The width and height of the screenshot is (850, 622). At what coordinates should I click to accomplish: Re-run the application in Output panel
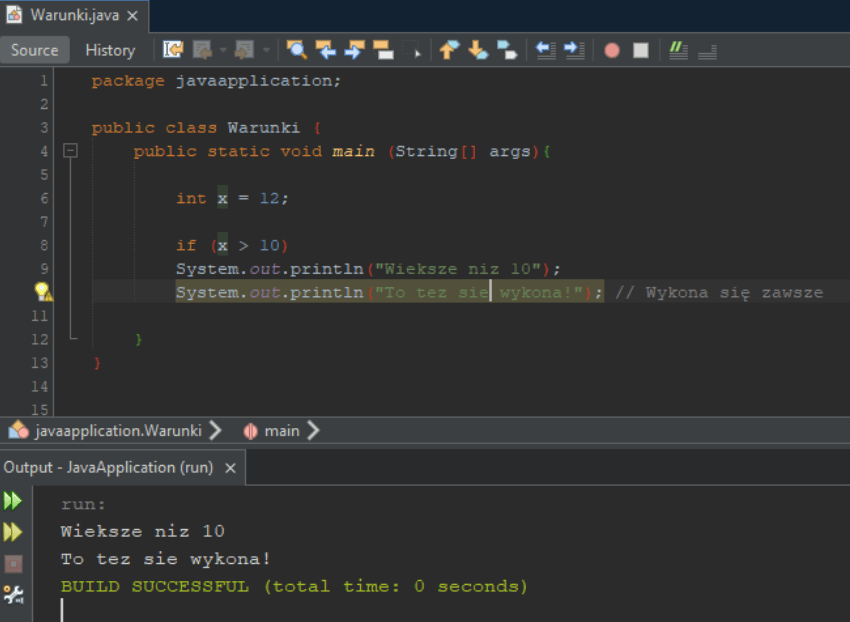click(x=13, y=500)
